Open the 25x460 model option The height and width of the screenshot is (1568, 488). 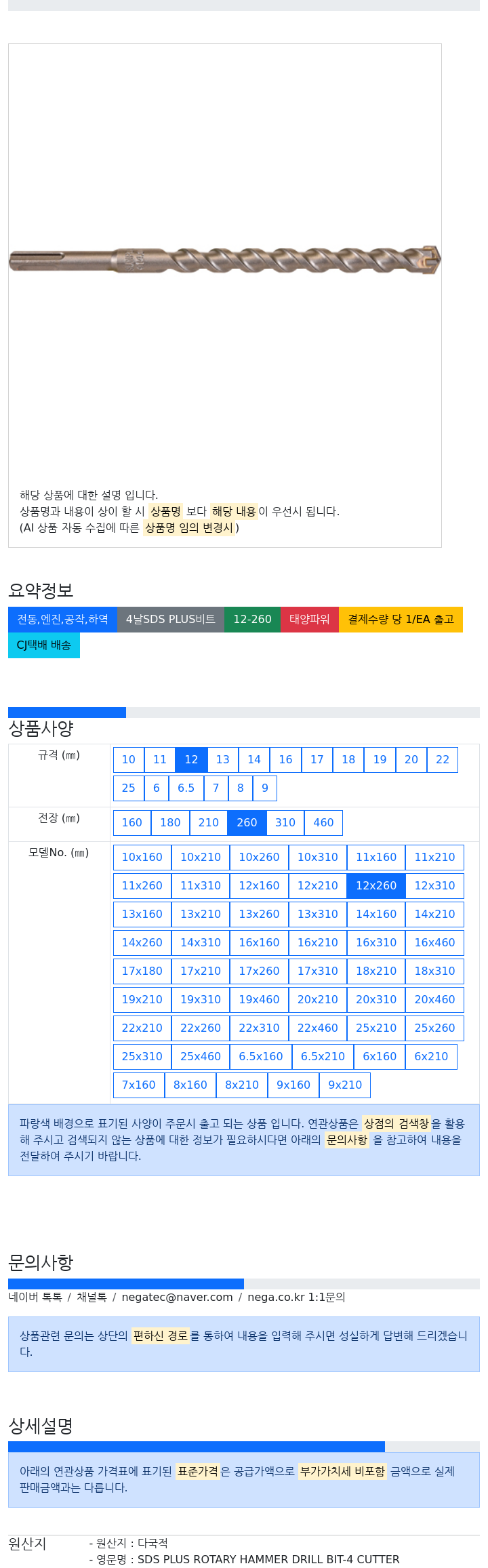tap(201, 1056)
